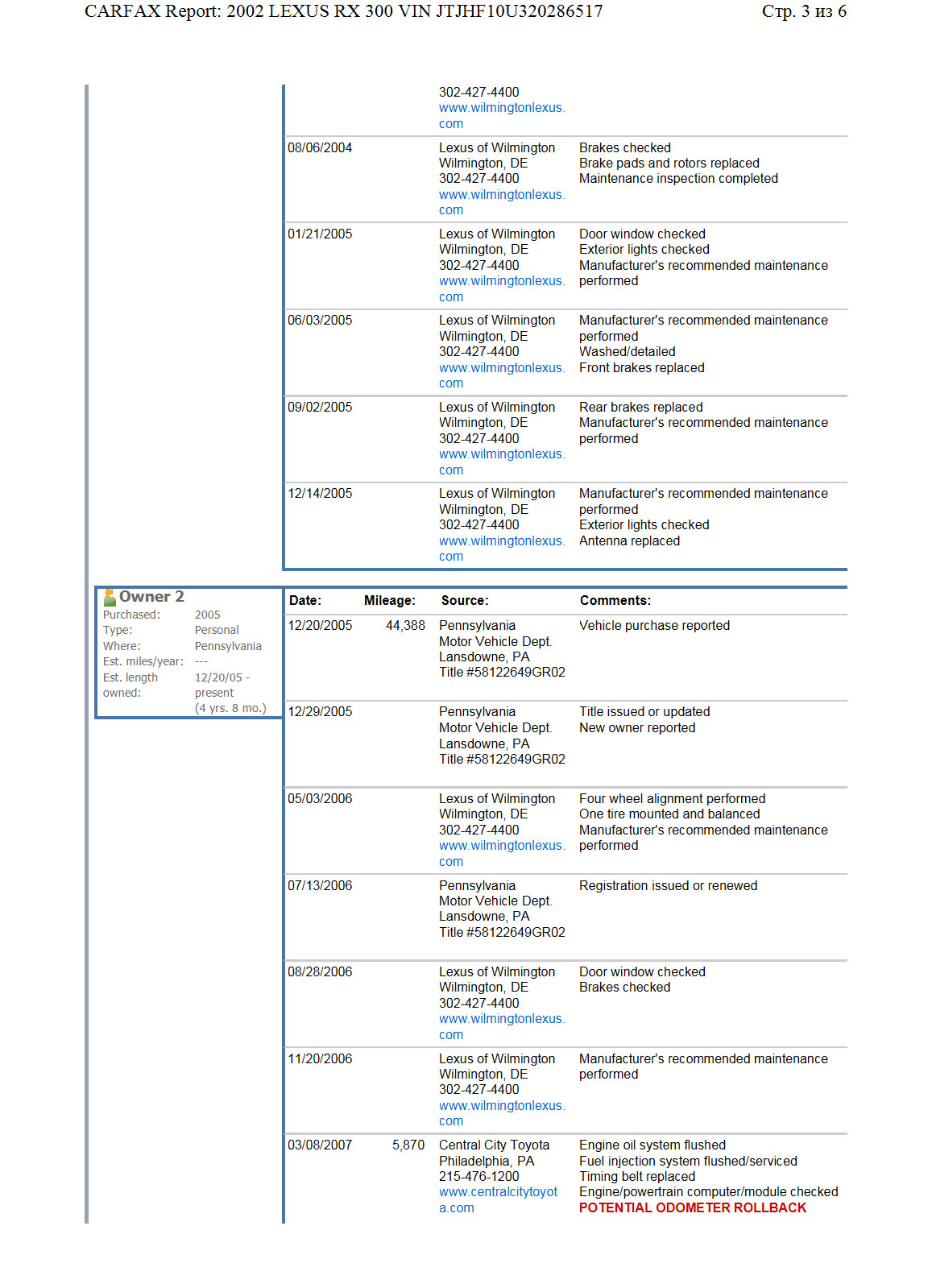Click the 'Purchased:' 2005 value
Image resolution: width=932 pixels, height=1288 pixels.
[207, 615]
